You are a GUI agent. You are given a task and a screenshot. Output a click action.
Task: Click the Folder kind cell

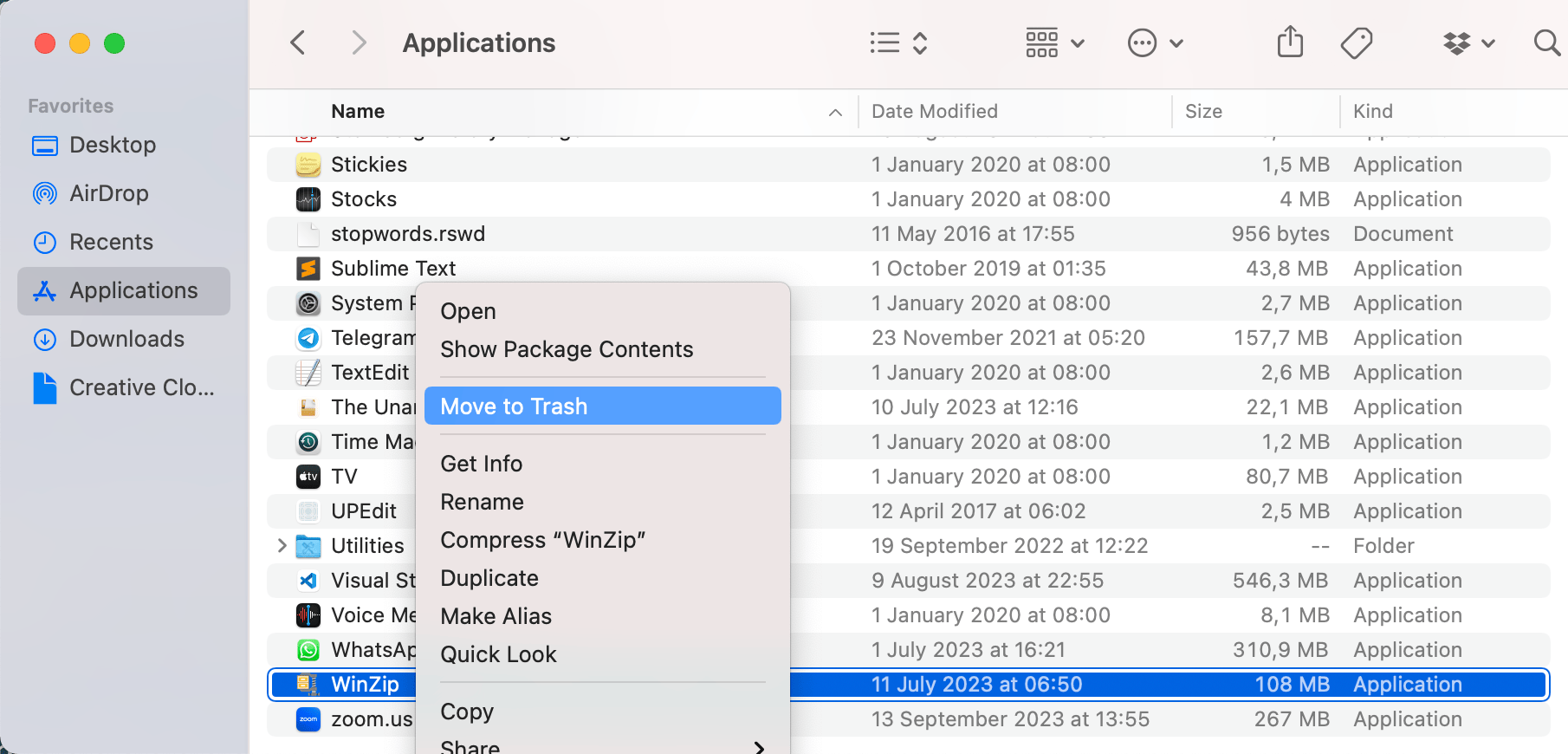click(x=1383, y=546)
